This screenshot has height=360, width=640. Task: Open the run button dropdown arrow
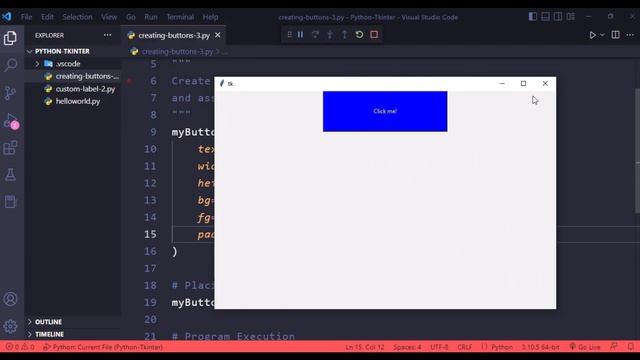point(602,36)
